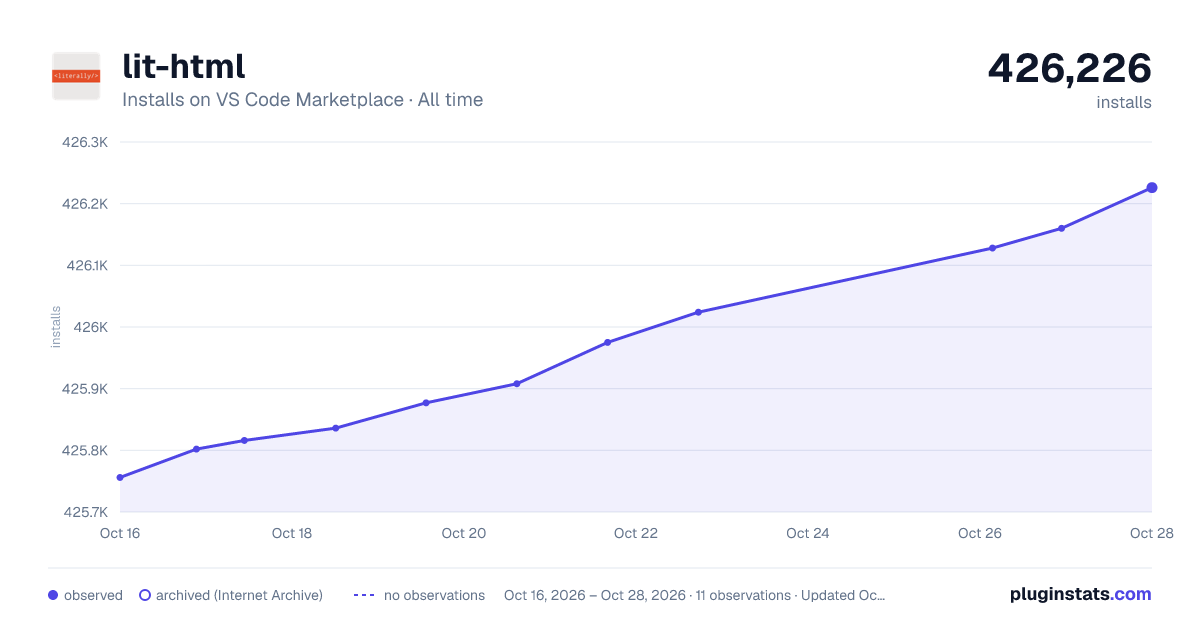Viewport: 1200px width, 630px height.
Task: Click the vertical 'installs' y-axis title
Action: [56, 327]
